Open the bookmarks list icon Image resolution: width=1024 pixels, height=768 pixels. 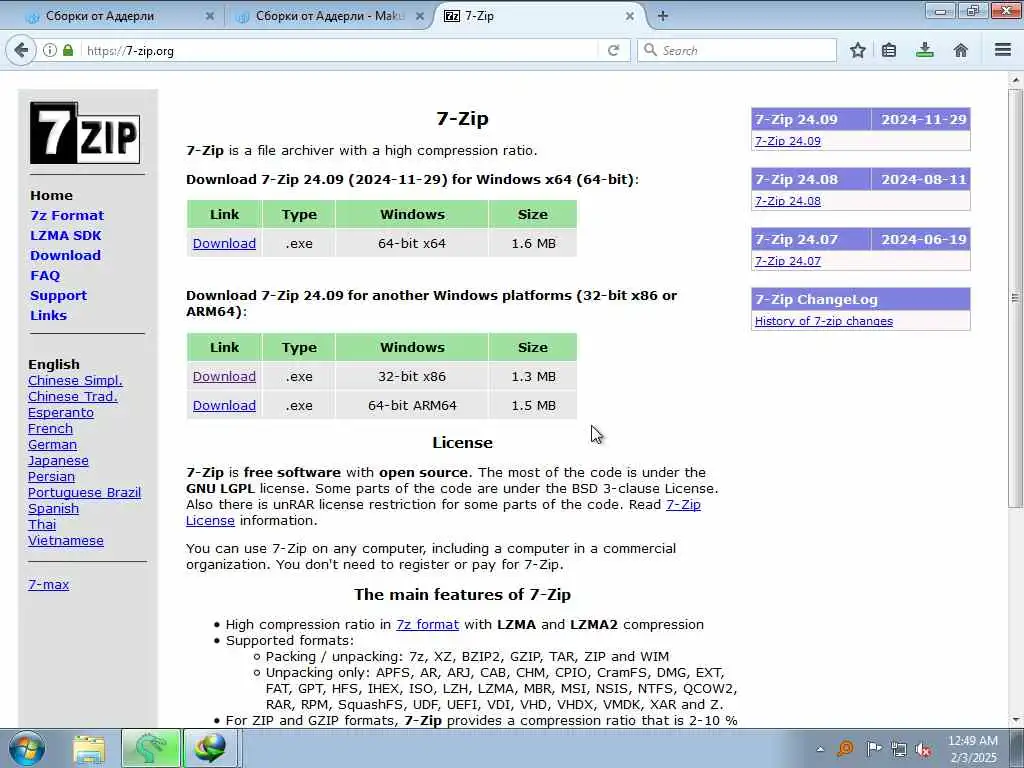(889, 50)
